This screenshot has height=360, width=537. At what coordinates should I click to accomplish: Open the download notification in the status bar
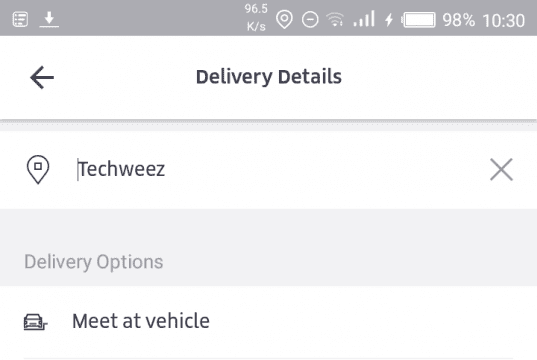click(x=49, y=19)
